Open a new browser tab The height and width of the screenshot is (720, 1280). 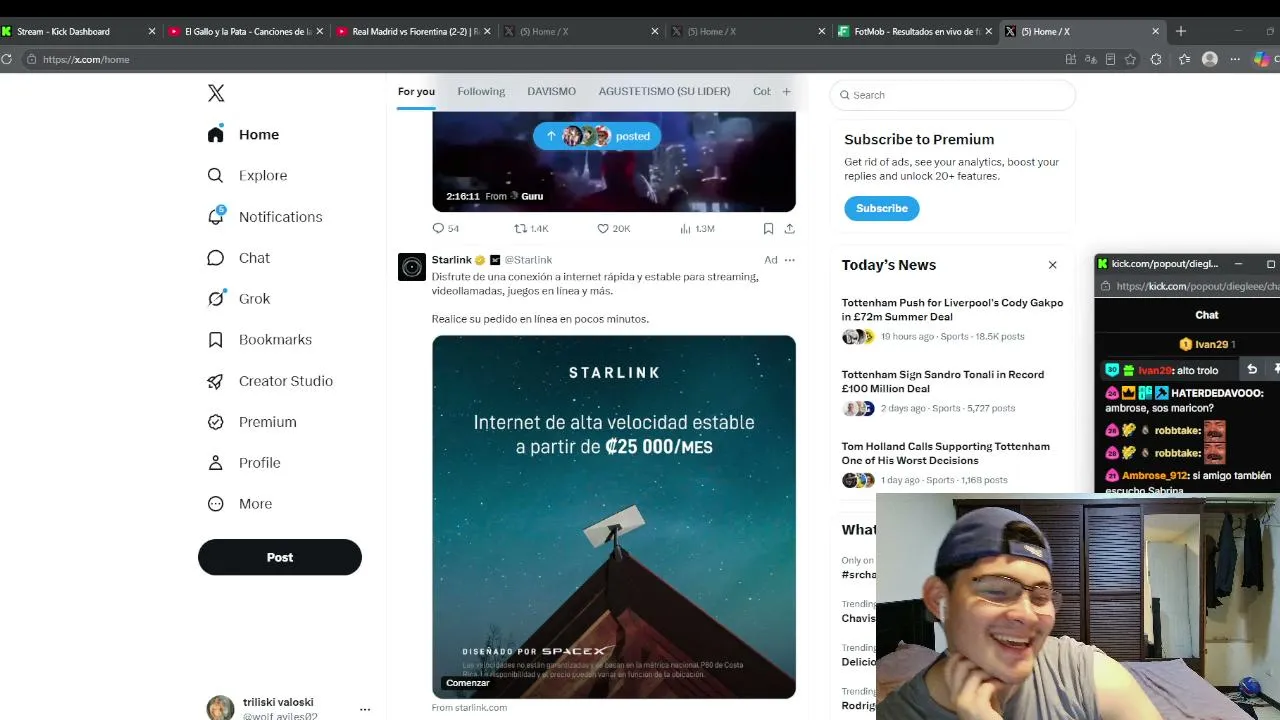pyautogui.click(x=1181, y=31)
